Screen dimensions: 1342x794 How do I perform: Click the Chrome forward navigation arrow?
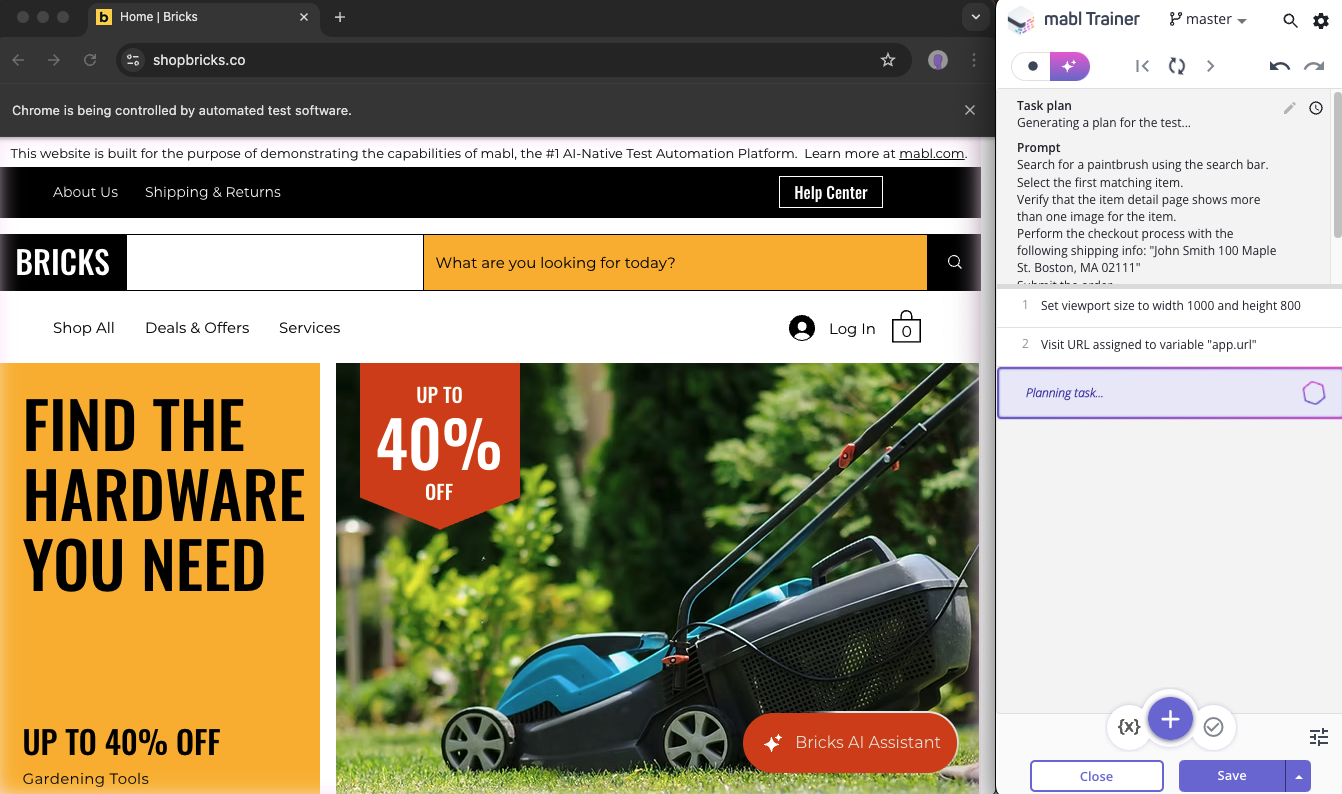coord(54,60)
